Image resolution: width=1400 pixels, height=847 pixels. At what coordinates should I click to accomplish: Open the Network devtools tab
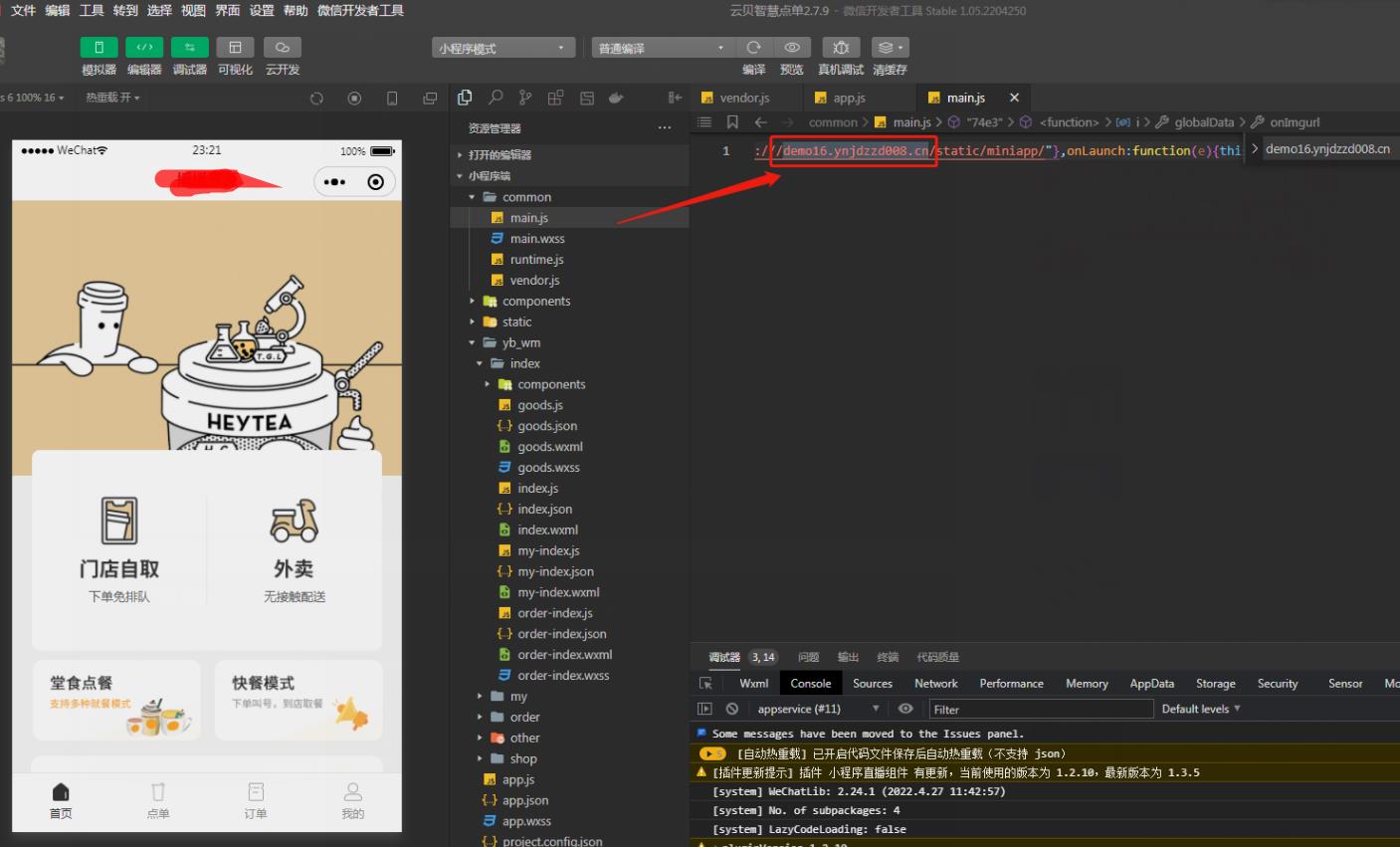[936, 684]
